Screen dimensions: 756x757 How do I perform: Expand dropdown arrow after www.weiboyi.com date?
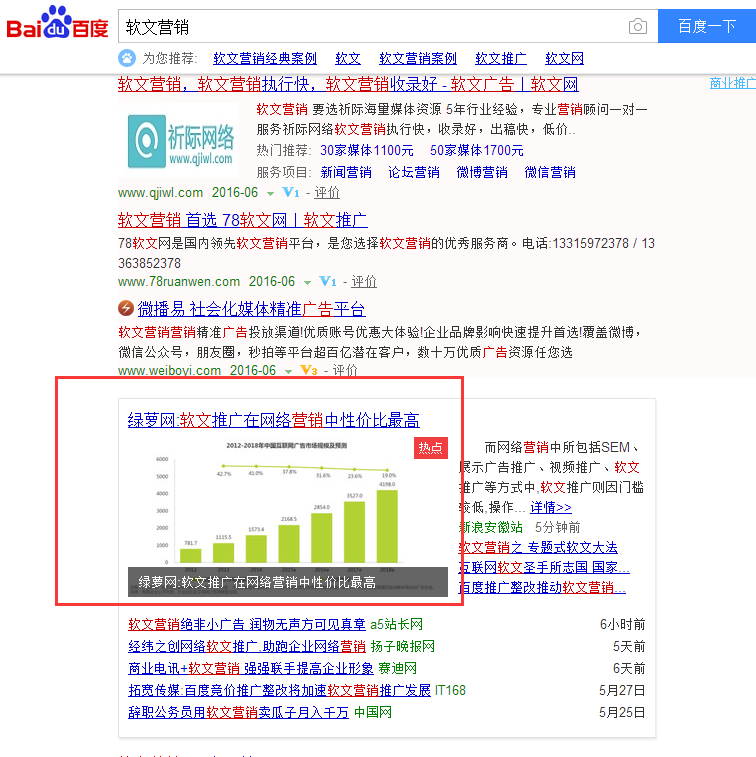(288, 372)
